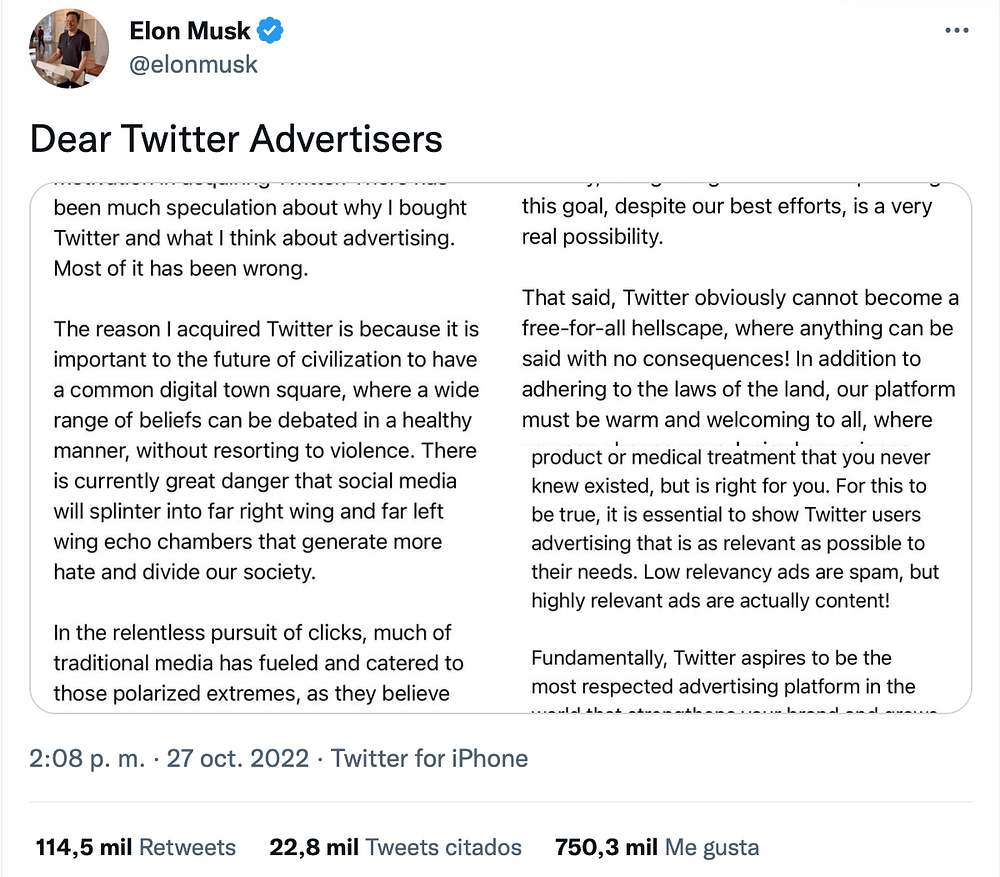Click the 27 oct. 2022 date
The height and width of the screenshot is (877, 1000).
coord(238,758)
